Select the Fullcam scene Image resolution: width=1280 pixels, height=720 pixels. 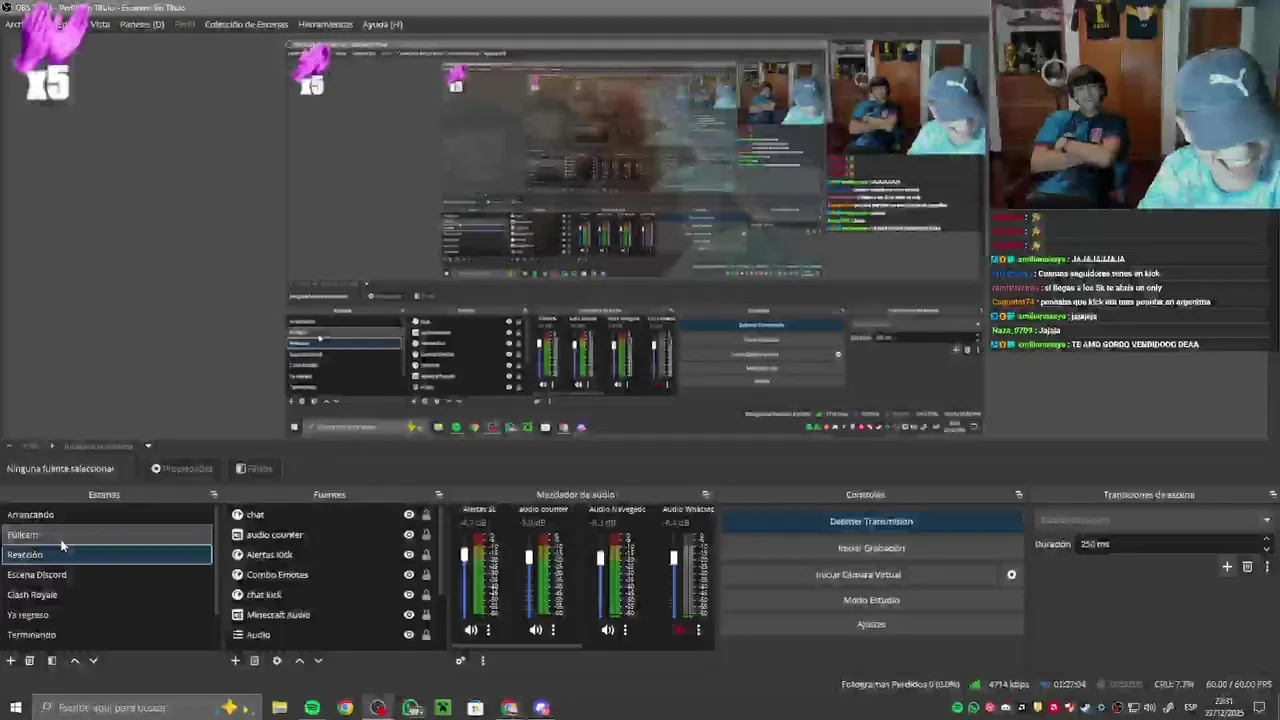point(107,535)
